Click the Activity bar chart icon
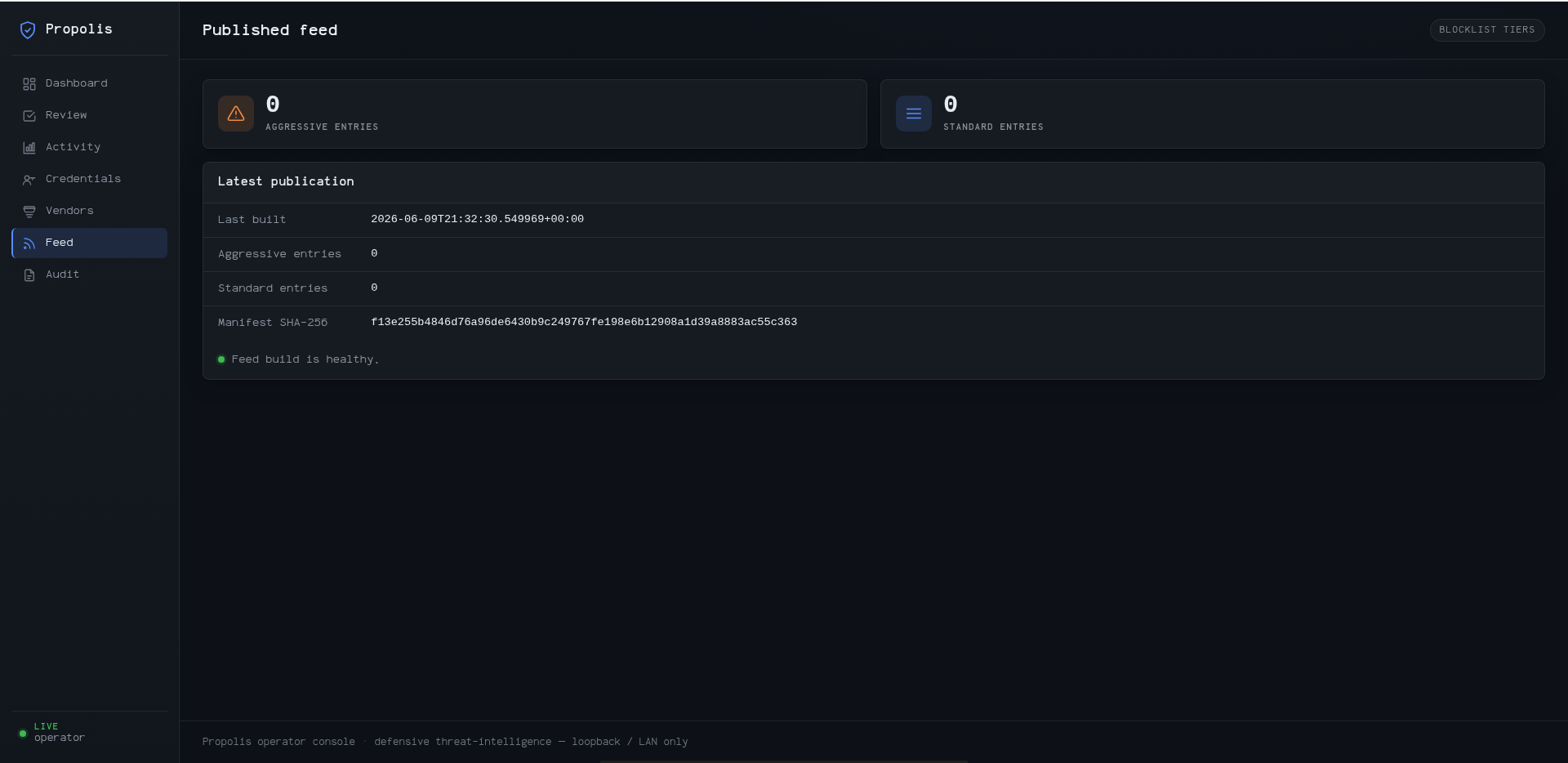1568x763 pixels. click(29, 148)
